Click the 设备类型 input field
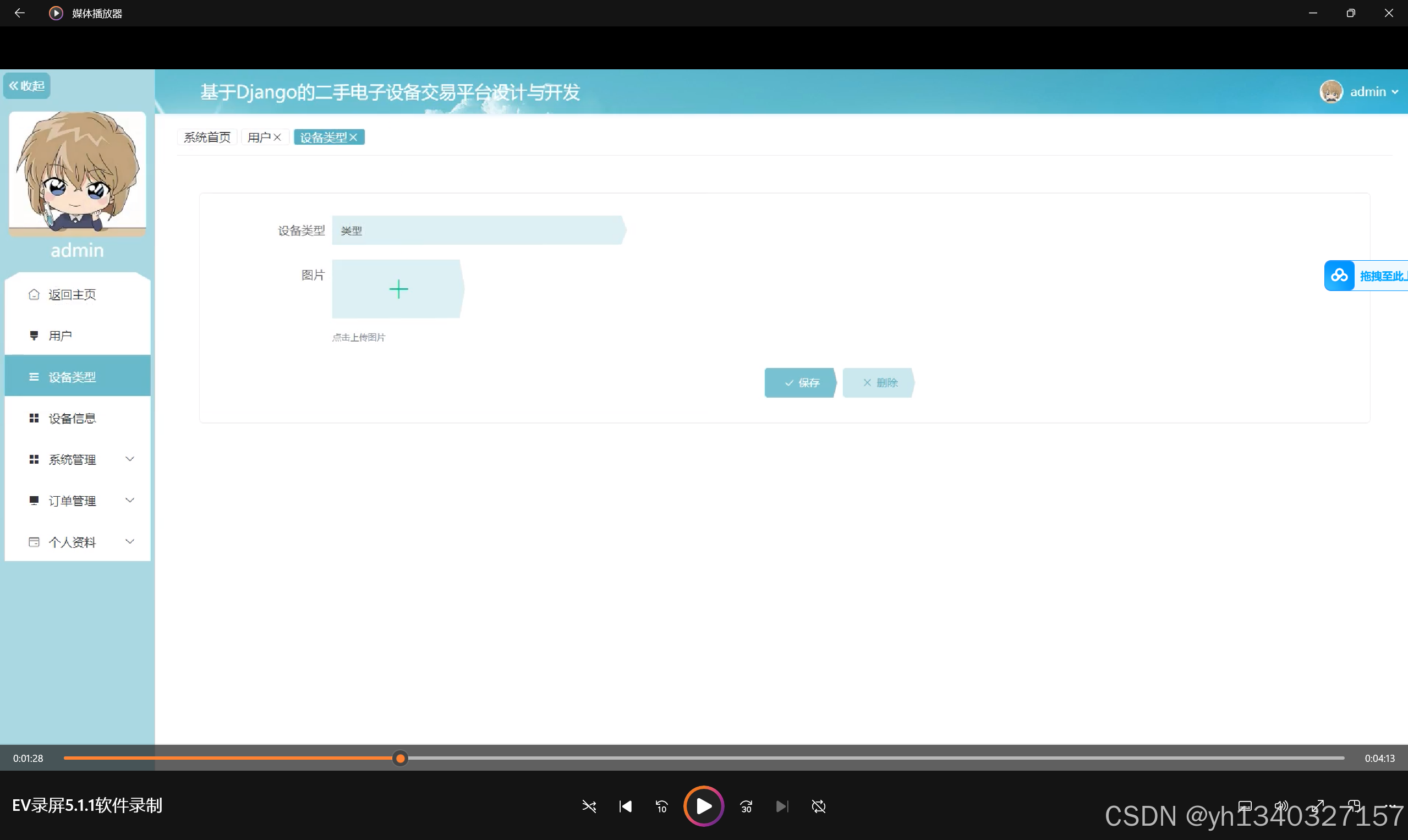Screen dimensions: 1408x840 tap(478, 230)
